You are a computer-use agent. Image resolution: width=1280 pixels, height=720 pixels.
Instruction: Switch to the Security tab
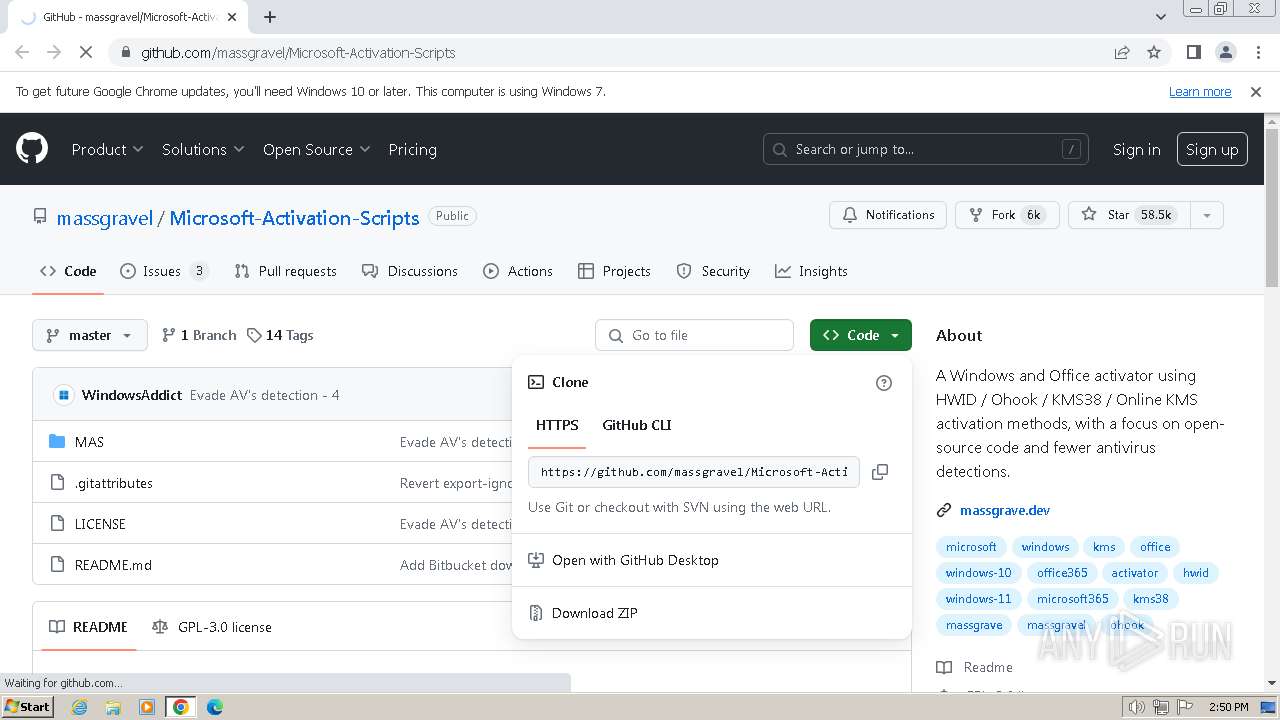pyautogui.click(x=713, y=271)
